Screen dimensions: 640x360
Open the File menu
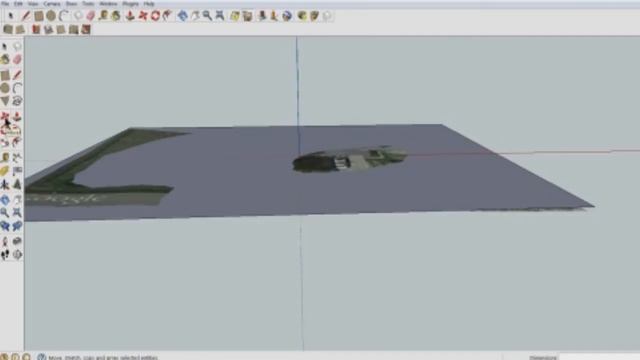point(5,4)
